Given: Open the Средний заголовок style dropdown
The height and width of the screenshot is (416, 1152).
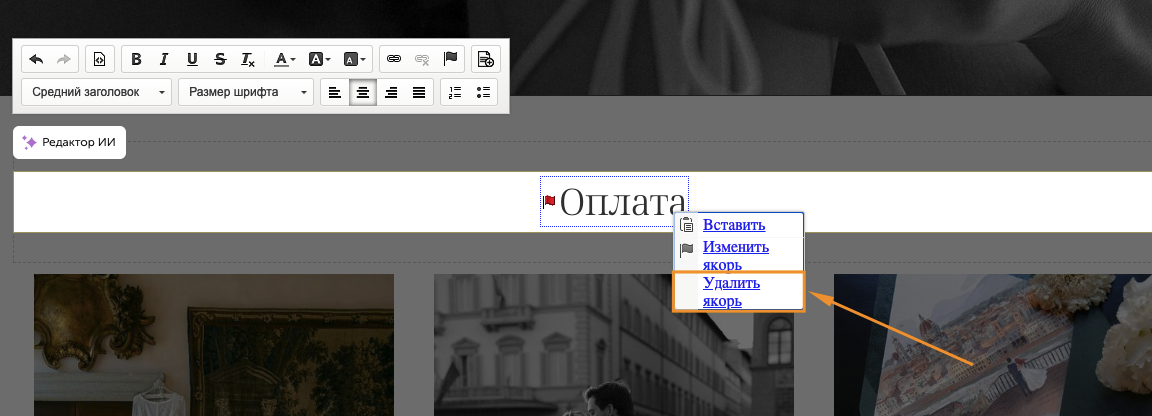Looking at the screenshot, I should [x=97, y=93].
